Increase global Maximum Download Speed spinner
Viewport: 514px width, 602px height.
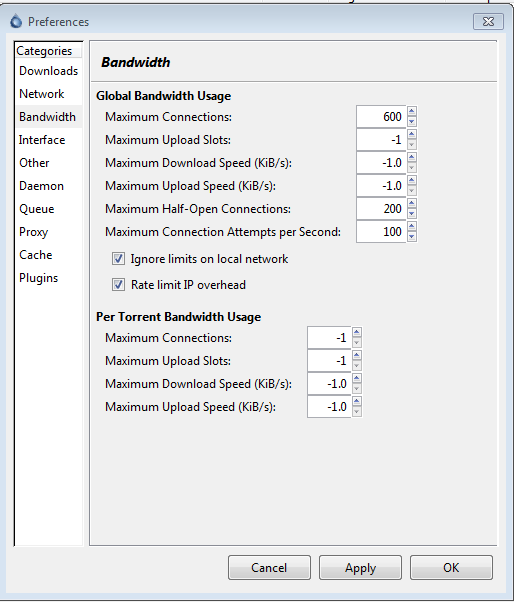click(412, 157)
